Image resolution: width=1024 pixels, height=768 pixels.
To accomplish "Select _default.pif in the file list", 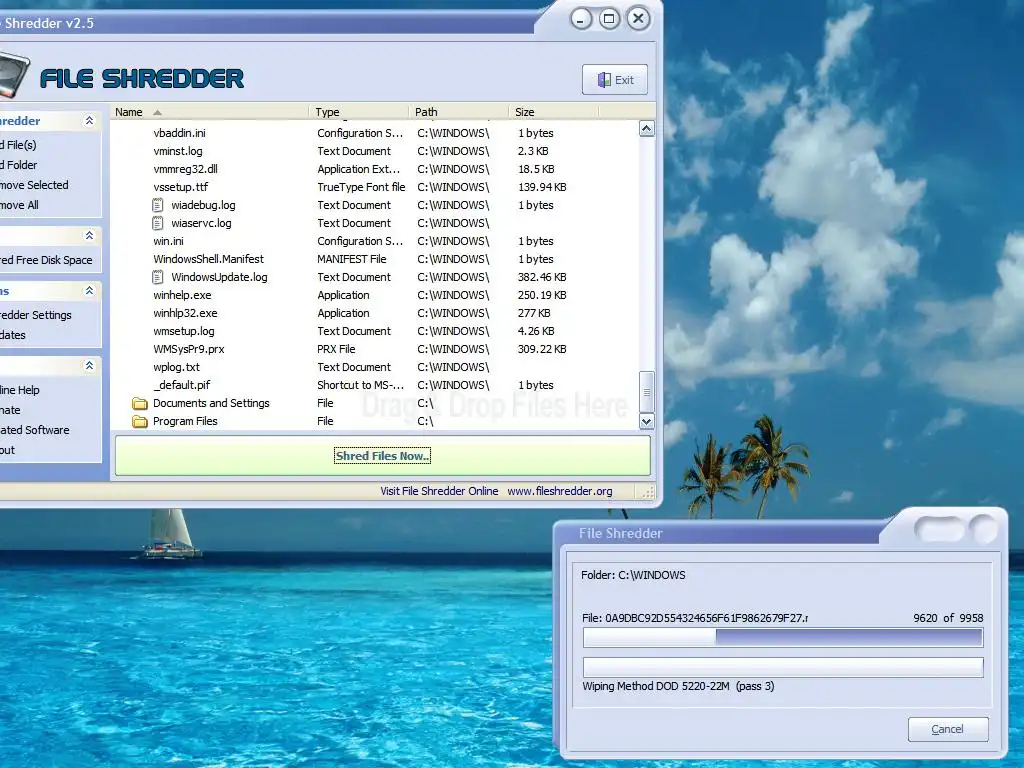I will (x=182, y=385).
